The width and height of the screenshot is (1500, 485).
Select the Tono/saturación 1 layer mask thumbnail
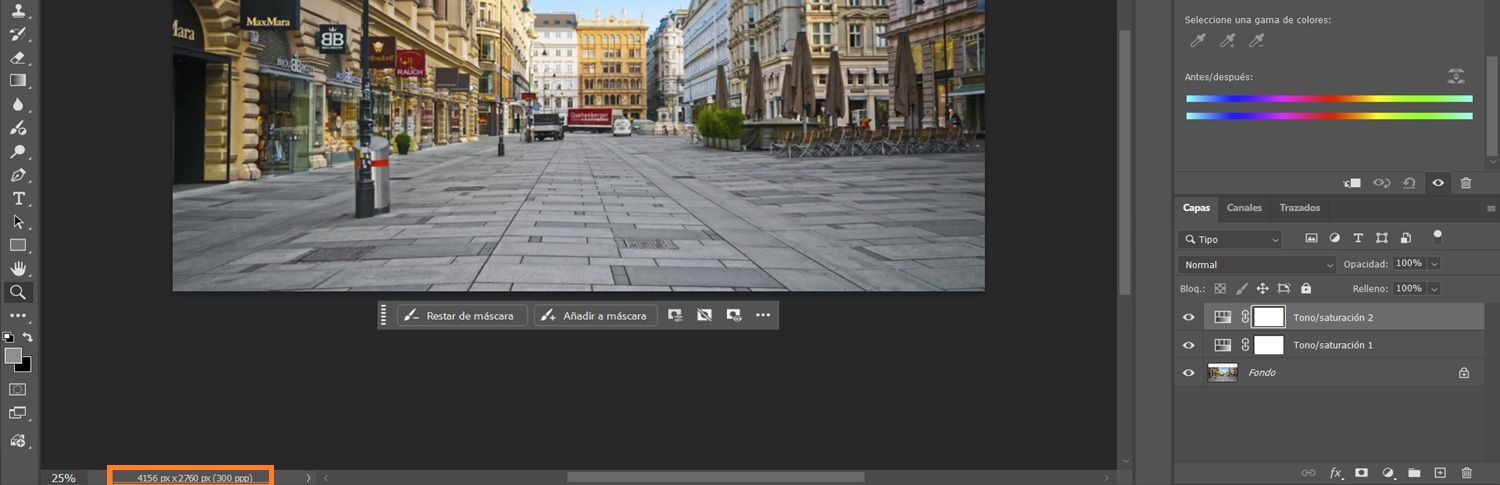click(x=1269, y=345)
